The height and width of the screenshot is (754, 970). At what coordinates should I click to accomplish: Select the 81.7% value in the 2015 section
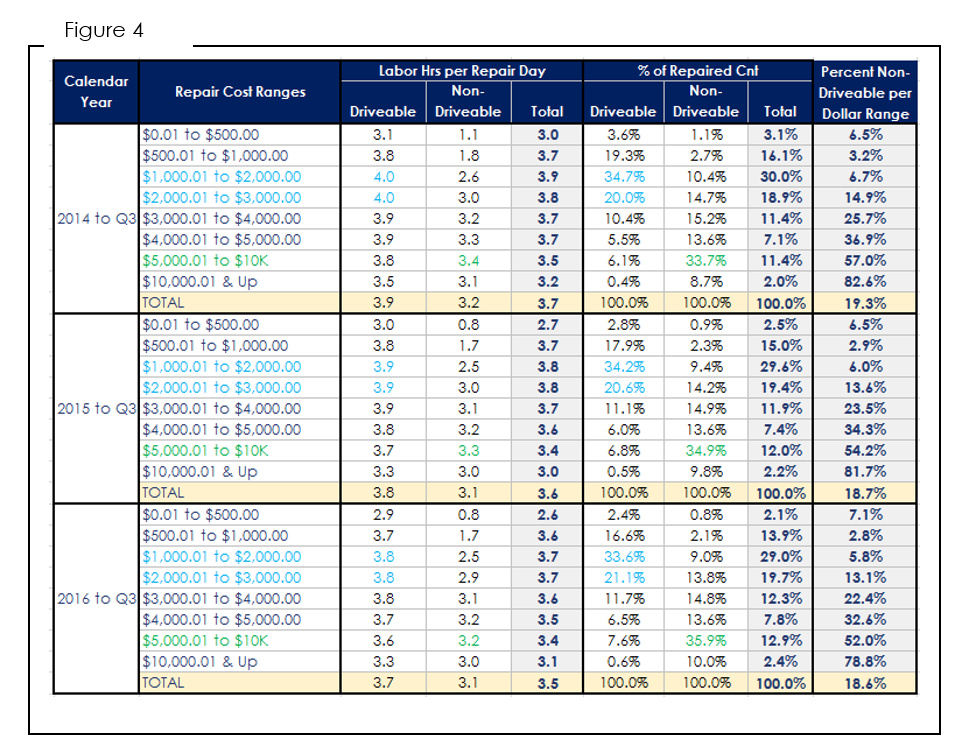coord(865,472)
